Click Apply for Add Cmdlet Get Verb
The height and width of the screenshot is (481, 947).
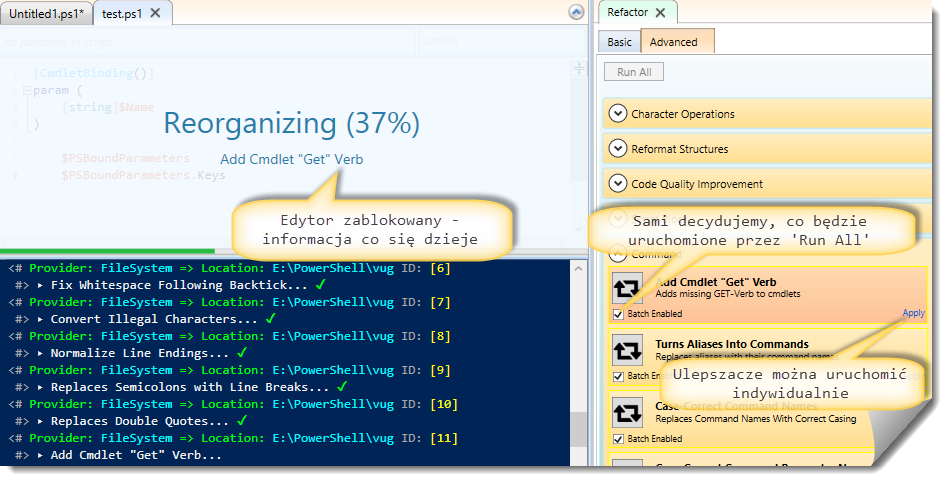pos(913,313)
